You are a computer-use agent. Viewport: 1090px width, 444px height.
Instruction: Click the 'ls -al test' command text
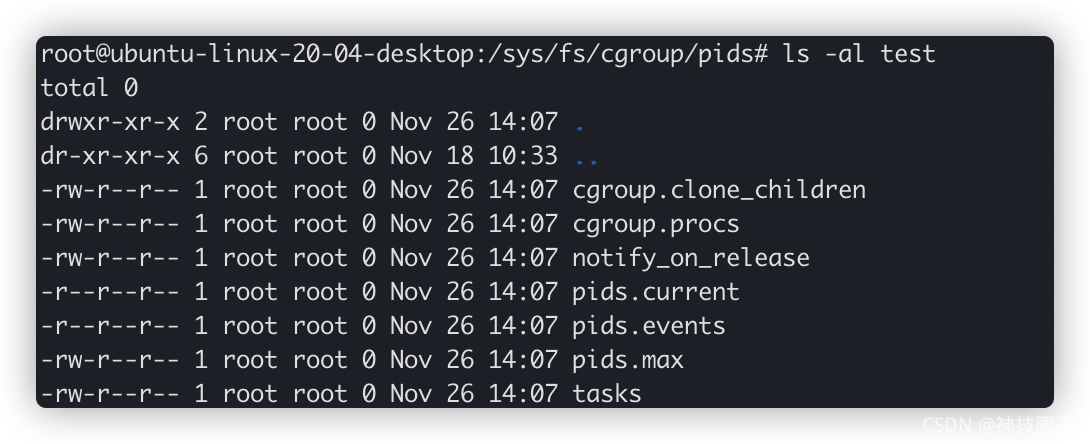[x=859, y=54]
